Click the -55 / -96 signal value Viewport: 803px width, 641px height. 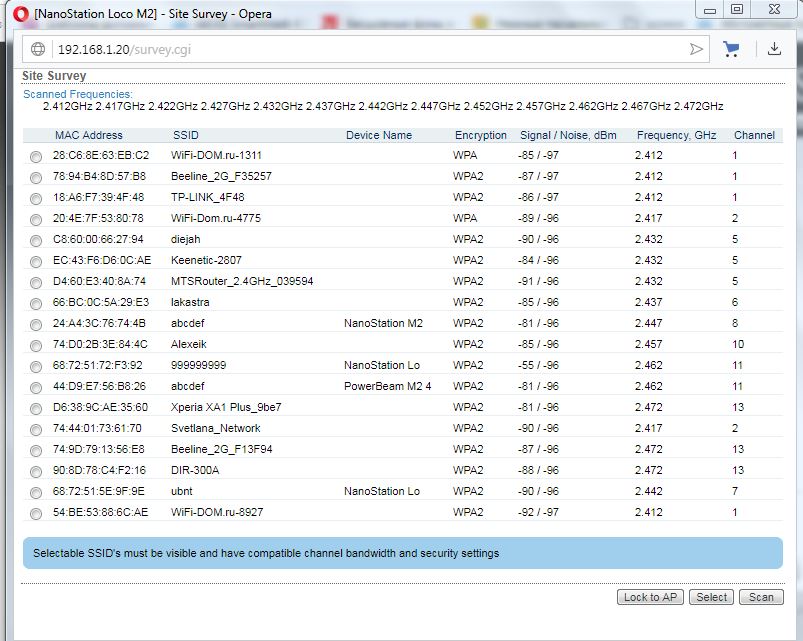click(x=538, y=365)
